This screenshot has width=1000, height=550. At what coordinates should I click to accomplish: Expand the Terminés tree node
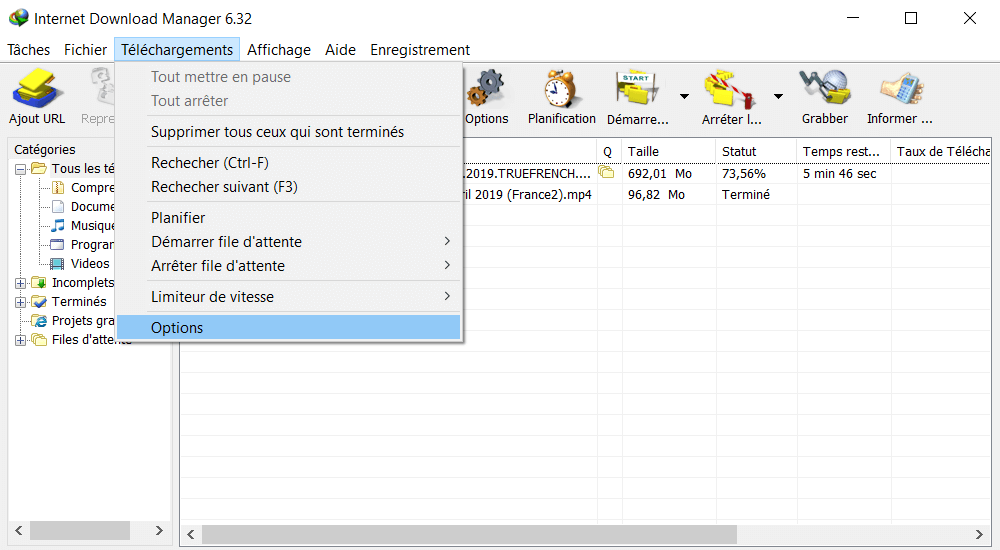20,302
